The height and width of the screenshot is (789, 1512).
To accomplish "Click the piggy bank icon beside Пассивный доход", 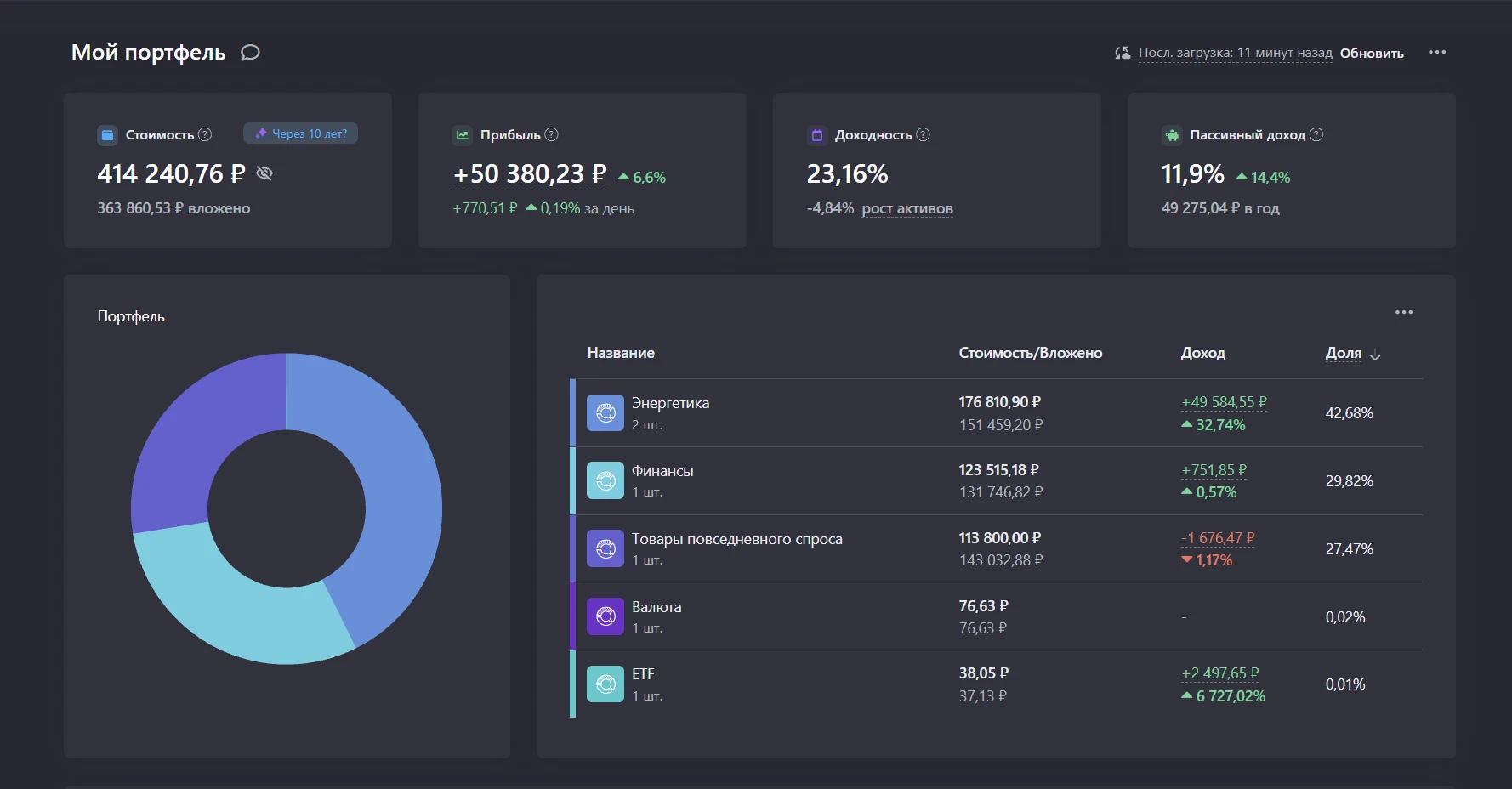I will [x=1172, y=134].
